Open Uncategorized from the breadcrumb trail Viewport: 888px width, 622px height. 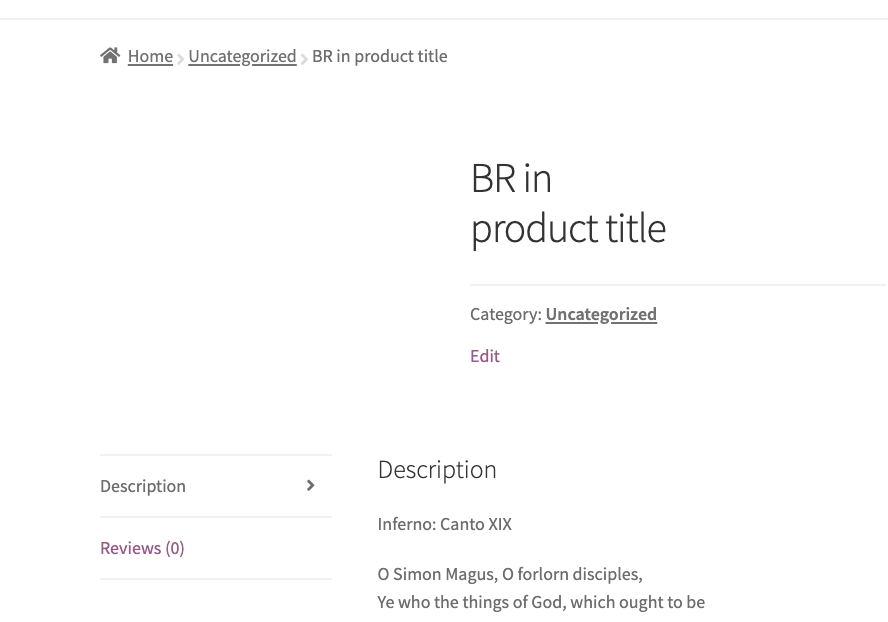(242, 56)
